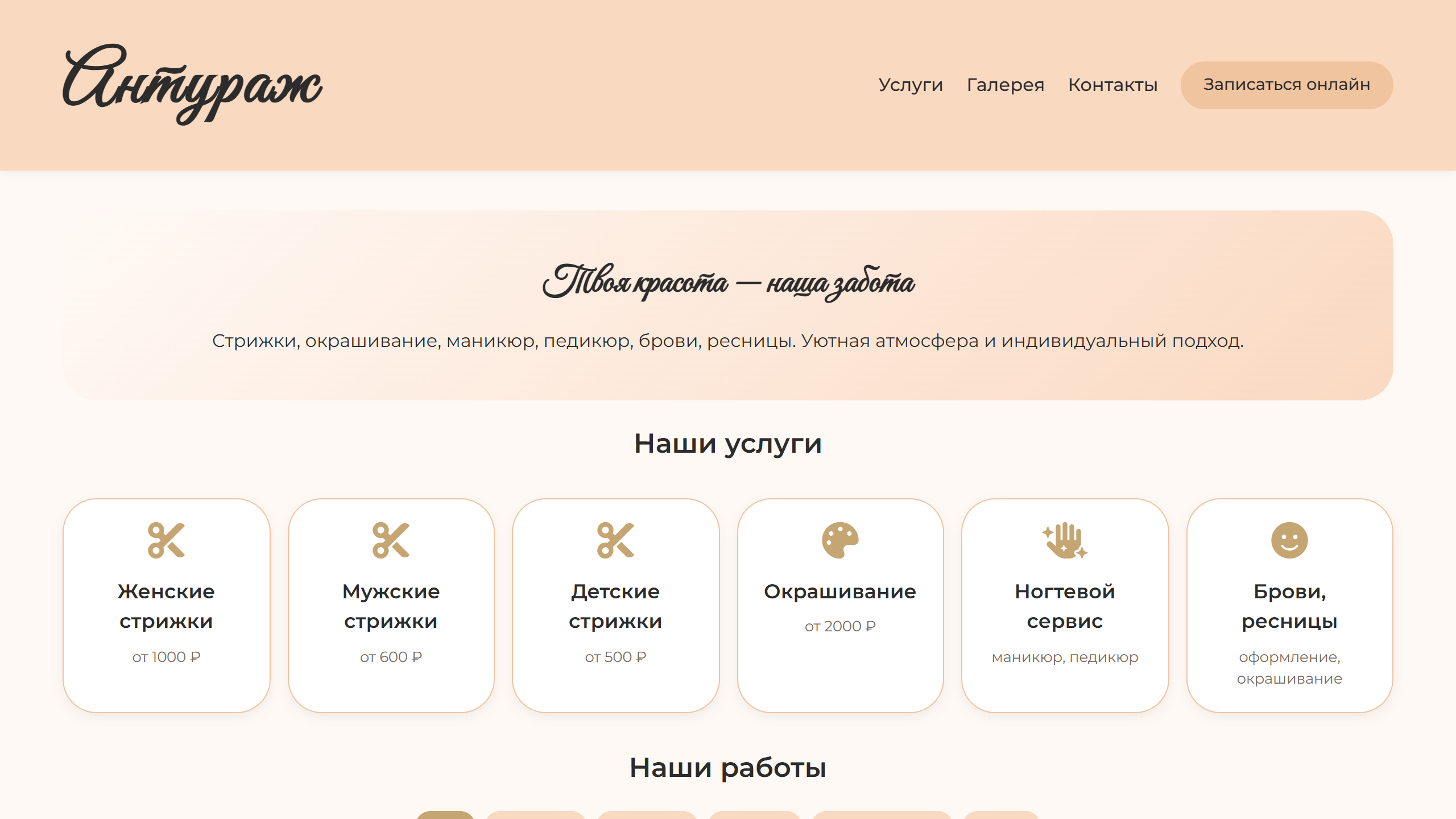Image resolution: width=1456 pixels, height=819 pixels.
Task: Select the Мужские стрижки card title
Action: (x=391, y=606)
